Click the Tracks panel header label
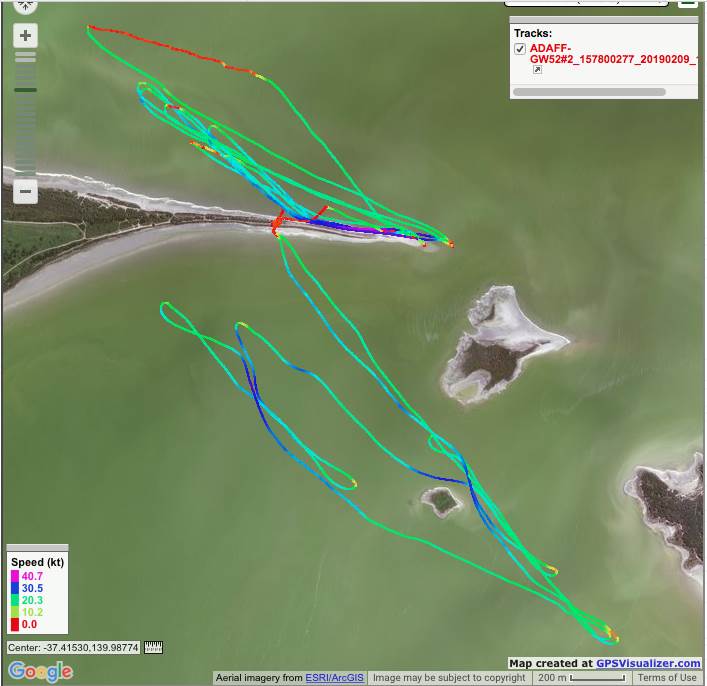Image resolution: width=707 pixels, height=686 pixels. click(x=533, y=33)
